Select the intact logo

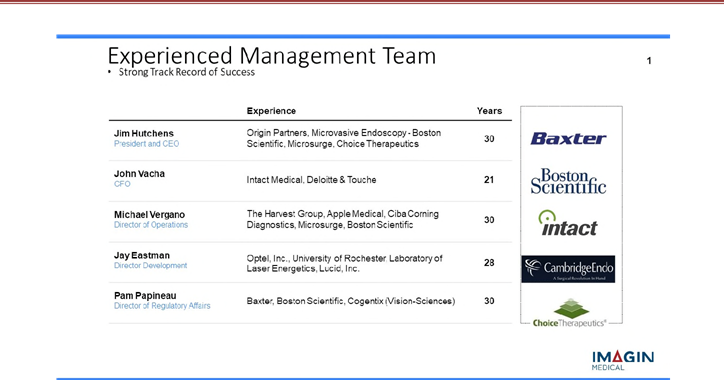pyautogui.click(x=568, y=223)
